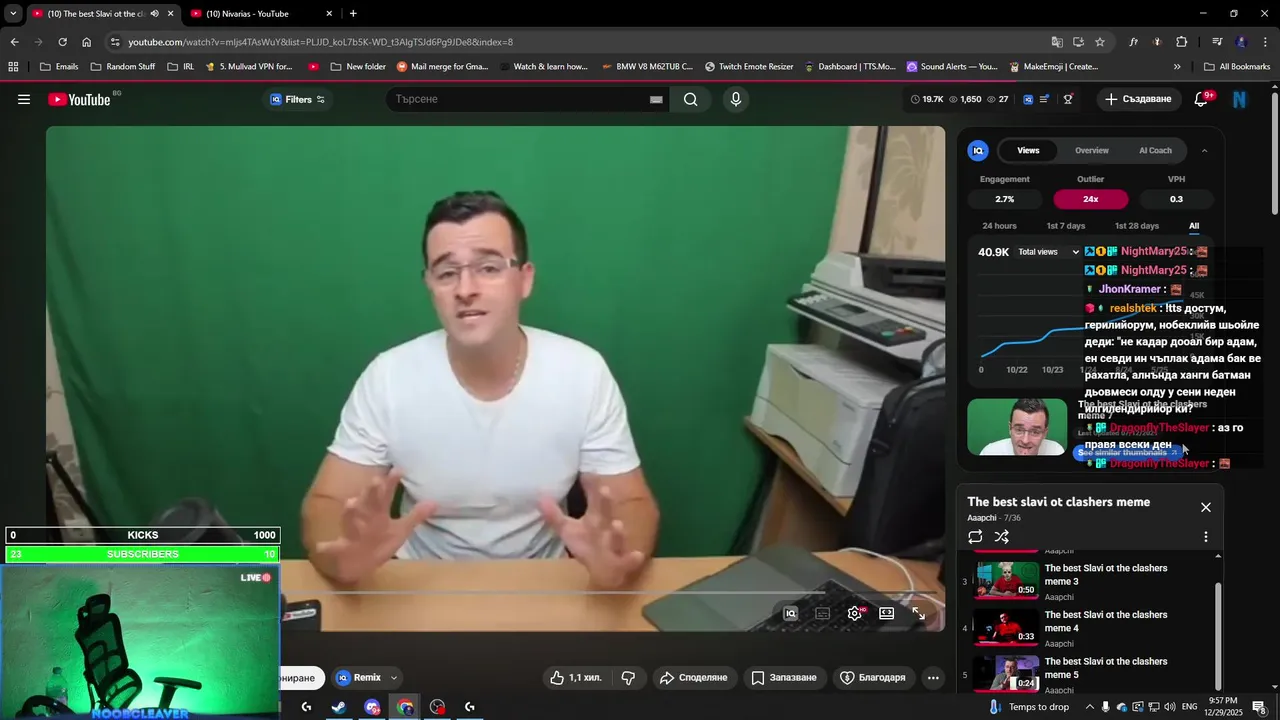This screenshot has height=720, width=1280.
Task: Close the playlist panel
Action: pos(1206,507)
